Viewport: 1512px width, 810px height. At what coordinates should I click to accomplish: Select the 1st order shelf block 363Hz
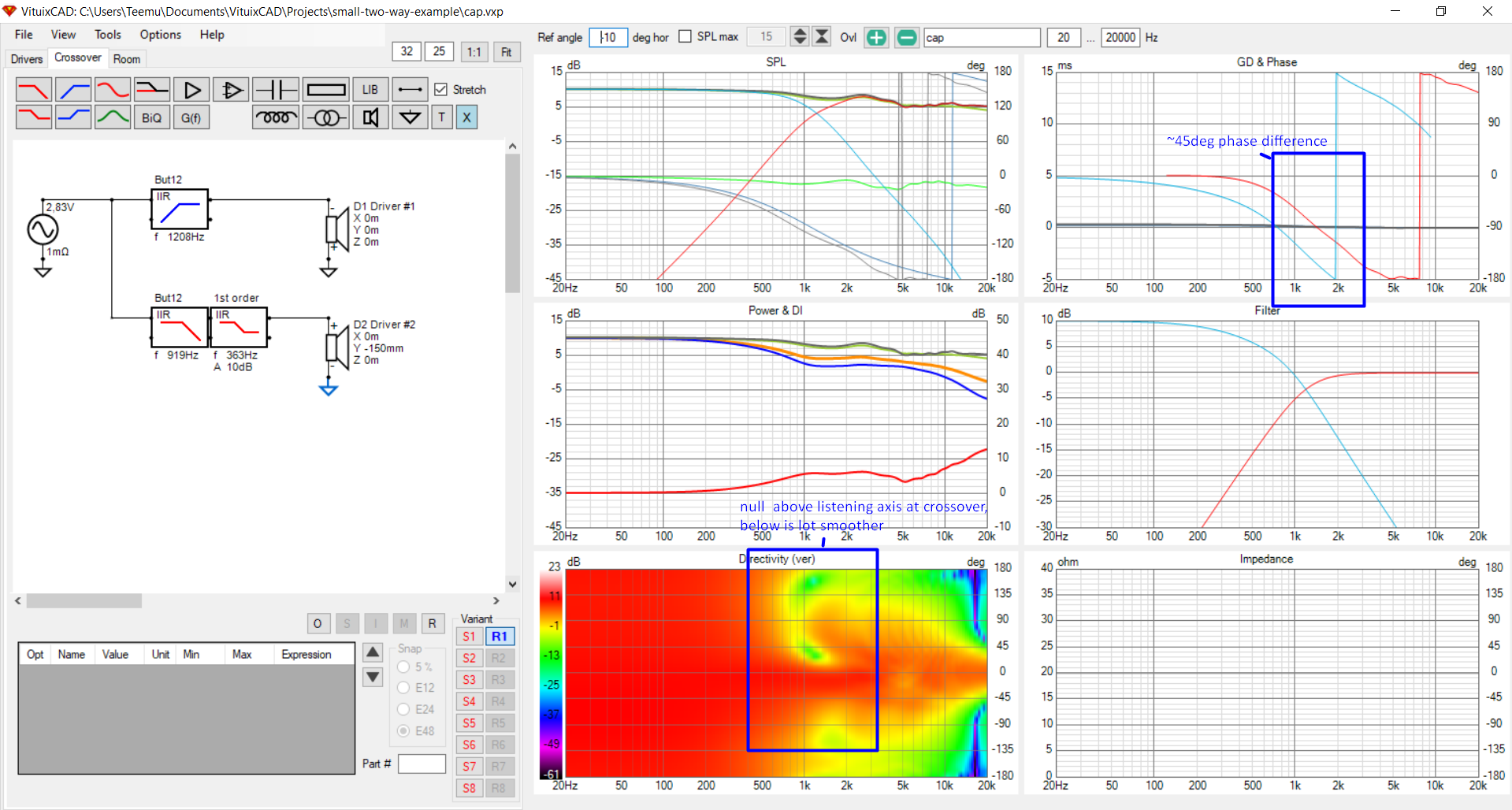[240, 327]
